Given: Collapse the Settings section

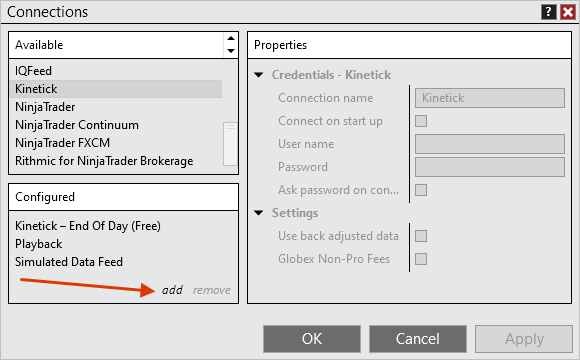Looking at the screenshot, I should coord(259,213).
